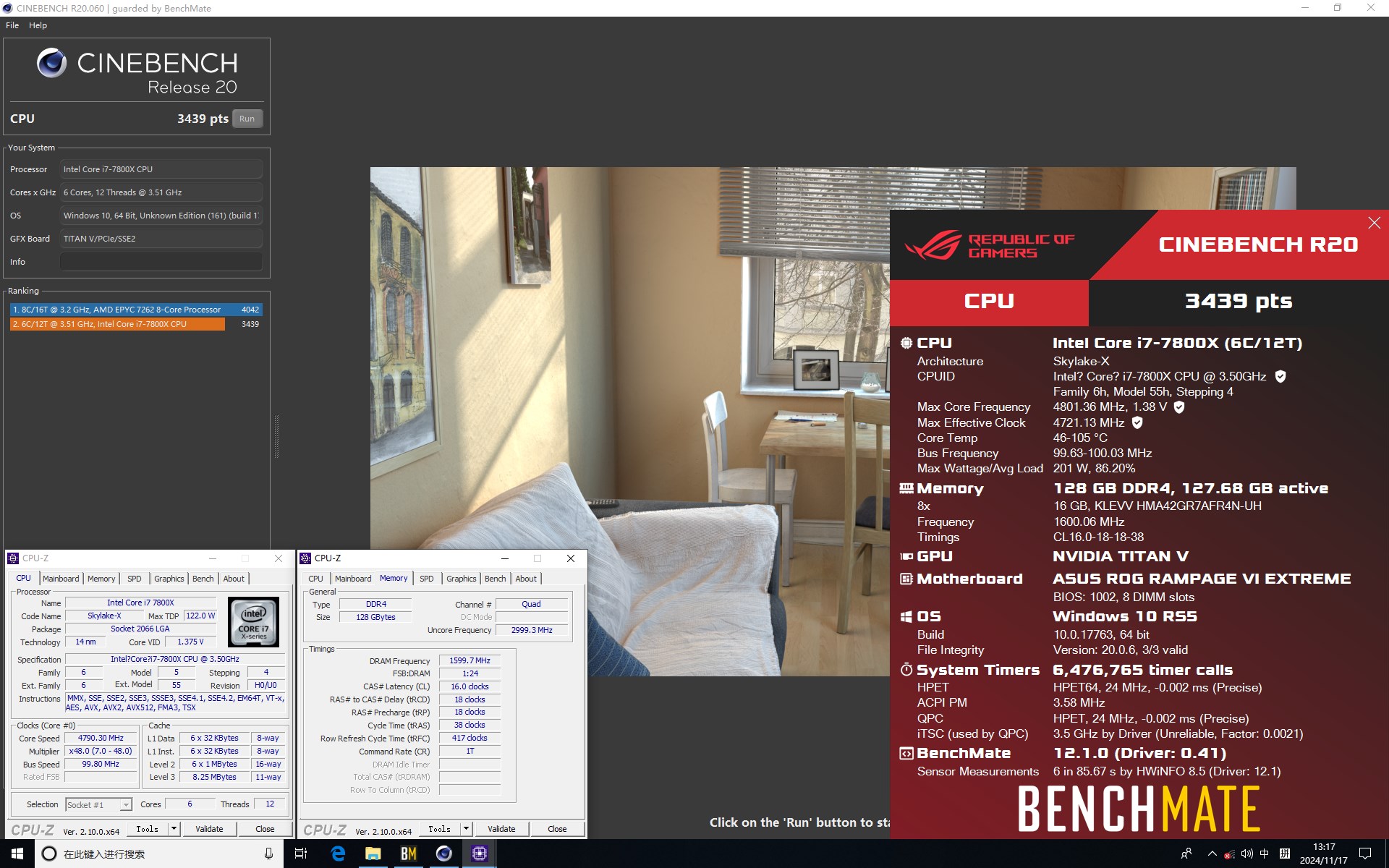Screen dimensions: 1389x868
Task: Switch to CPU-Z in the taskbar
Action: [480, 854]
